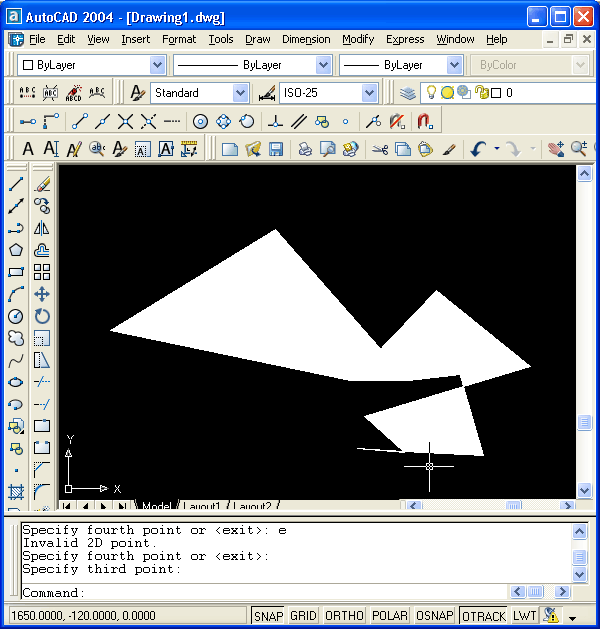Open the linetype ByLayer dropdown
This screenshot has width=600, height=629.
point(253,65)
